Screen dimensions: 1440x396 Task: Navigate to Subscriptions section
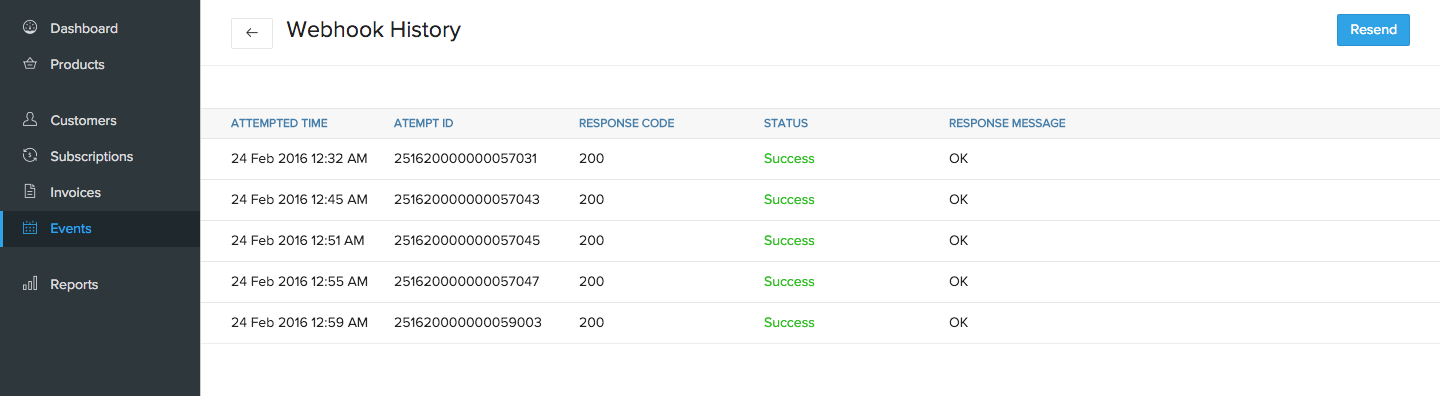(100, 156)
